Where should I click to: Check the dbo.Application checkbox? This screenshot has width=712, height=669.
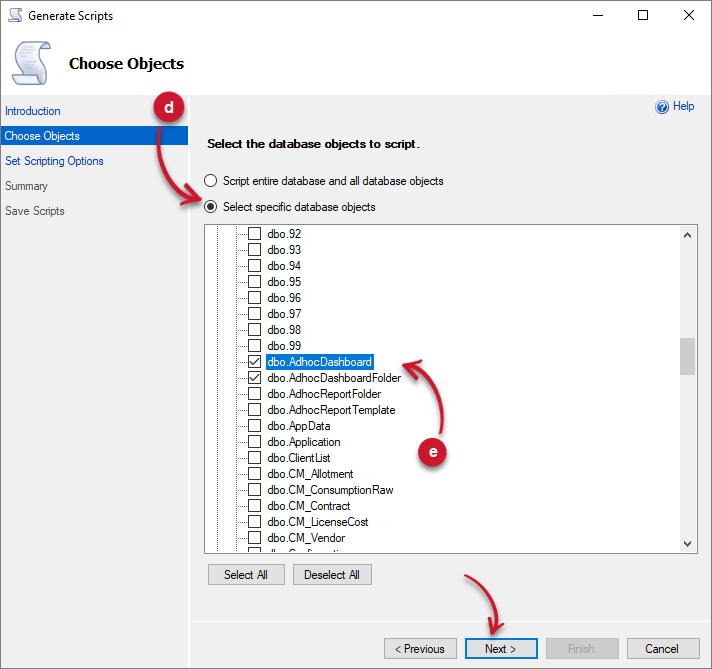coord(254,441)
